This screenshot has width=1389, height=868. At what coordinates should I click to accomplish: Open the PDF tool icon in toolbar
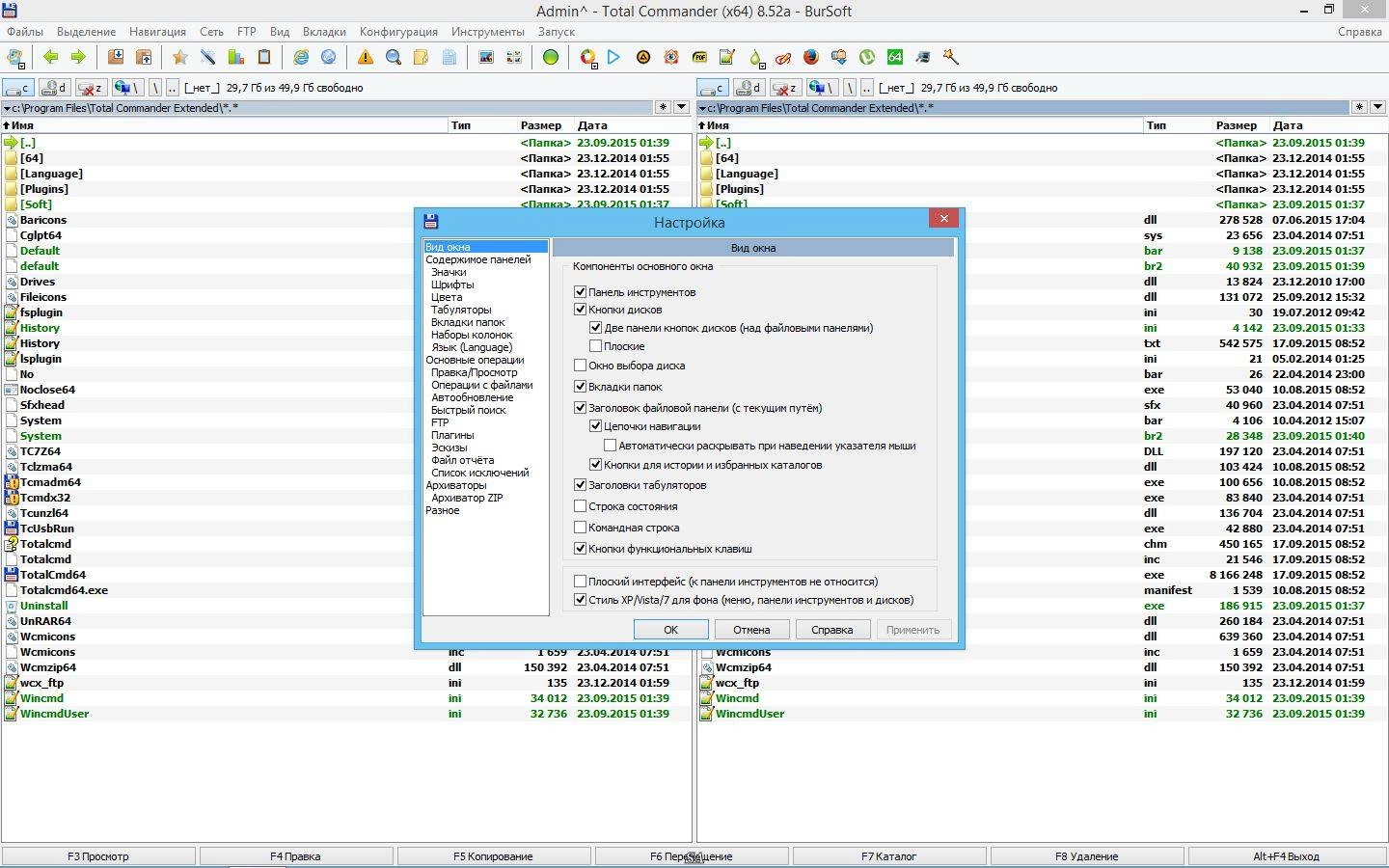click(699, 57)
